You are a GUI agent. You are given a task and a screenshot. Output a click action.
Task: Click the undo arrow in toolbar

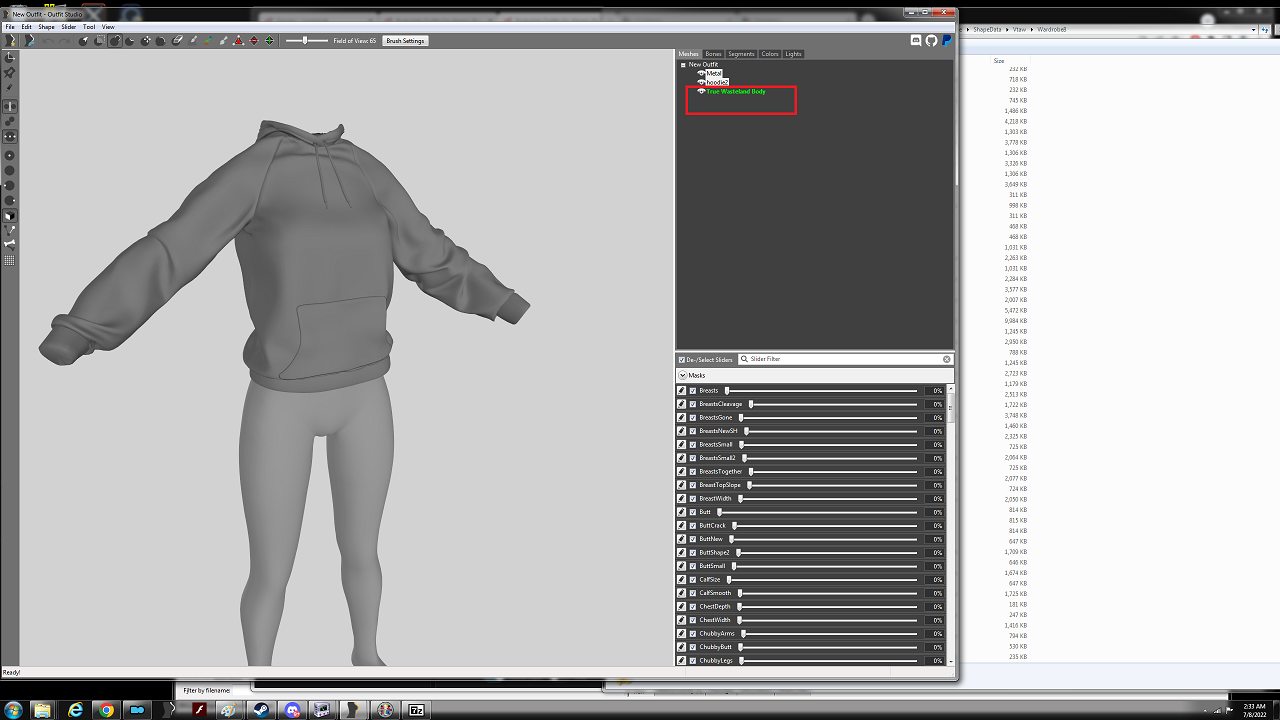(x=48, y=41)
